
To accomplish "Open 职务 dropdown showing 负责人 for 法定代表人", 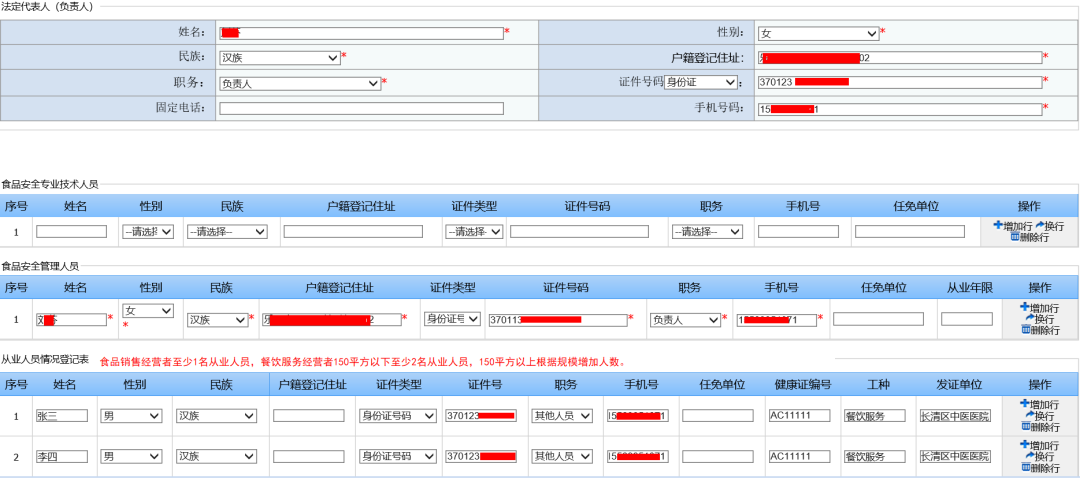I will pos(300,84).
